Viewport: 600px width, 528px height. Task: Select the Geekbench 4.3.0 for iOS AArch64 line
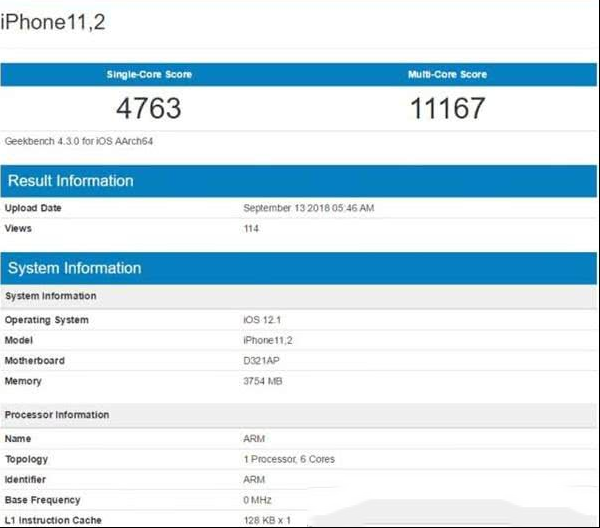point(79,141)
